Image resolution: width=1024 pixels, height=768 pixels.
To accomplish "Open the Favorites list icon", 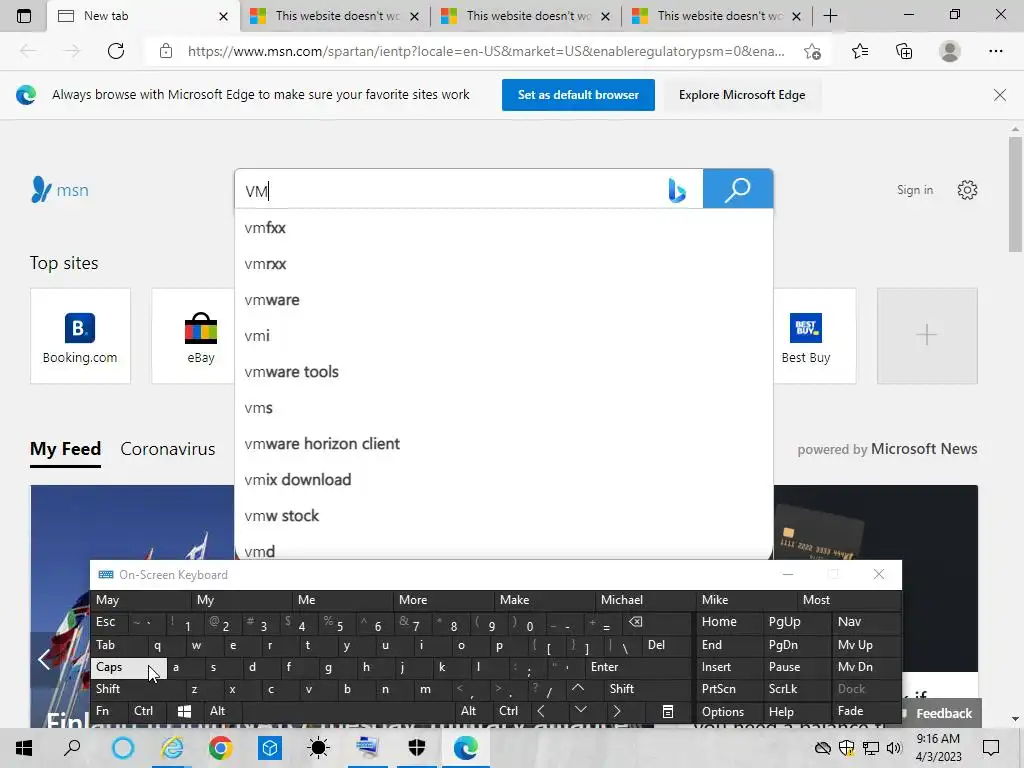I will [860, 51].
